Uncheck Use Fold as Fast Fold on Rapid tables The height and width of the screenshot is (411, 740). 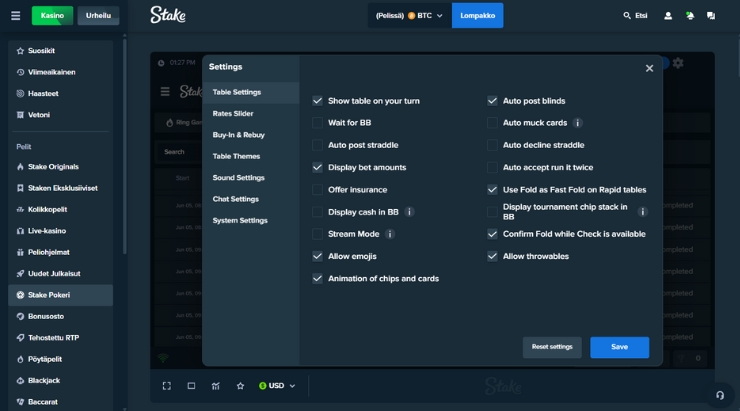click(492, 190)
